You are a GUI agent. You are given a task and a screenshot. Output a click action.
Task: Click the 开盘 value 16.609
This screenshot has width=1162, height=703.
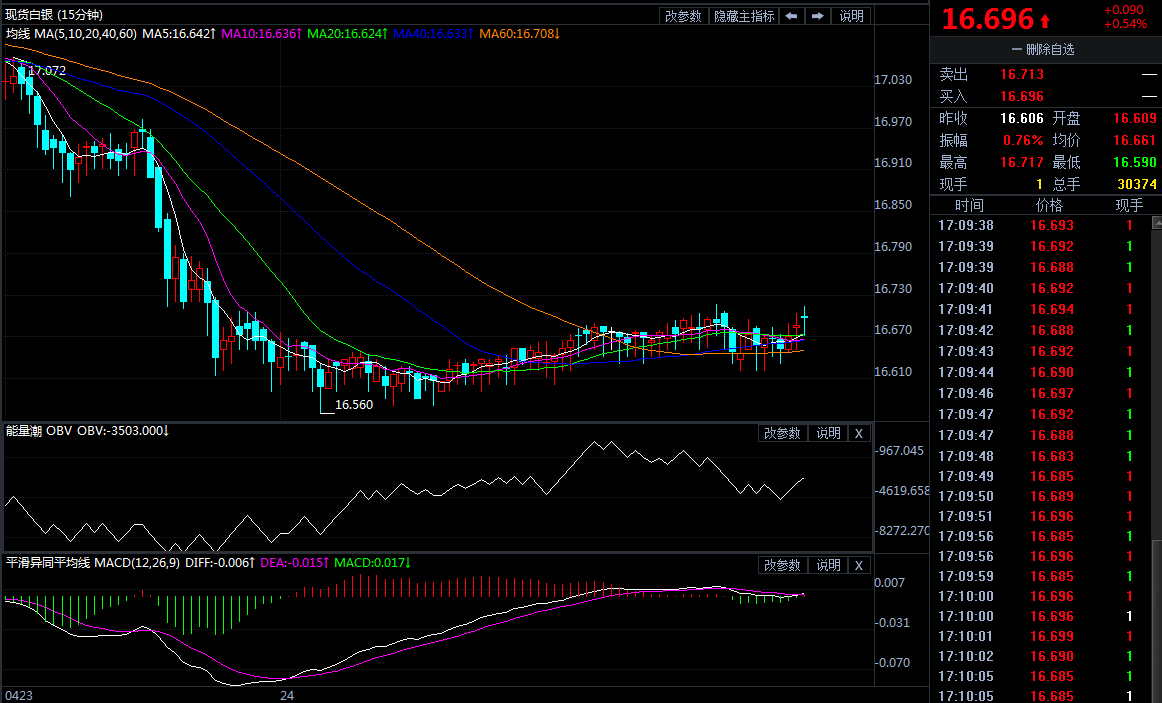tap(1135, 119)
